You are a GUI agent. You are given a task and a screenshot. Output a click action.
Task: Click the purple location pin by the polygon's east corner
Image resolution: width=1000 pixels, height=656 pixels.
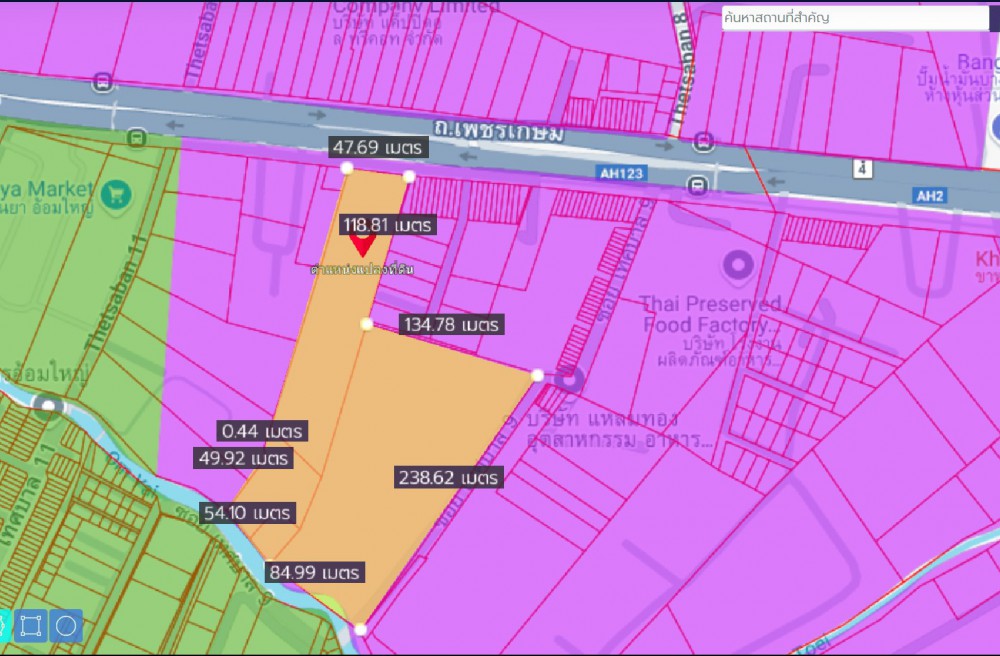click(570, 380)
